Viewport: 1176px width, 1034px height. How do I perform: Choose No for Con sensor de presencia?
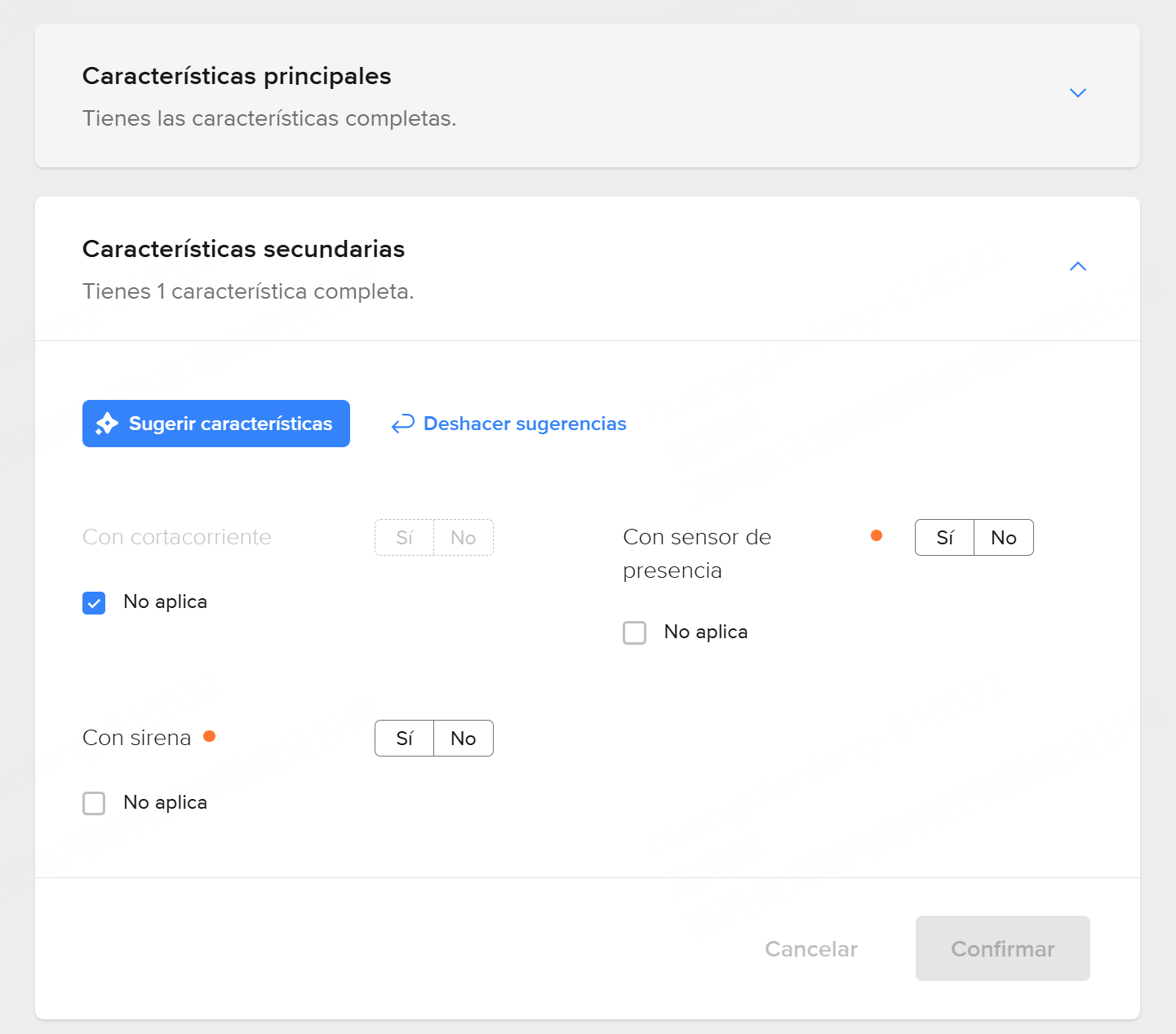click(1003, 537)
